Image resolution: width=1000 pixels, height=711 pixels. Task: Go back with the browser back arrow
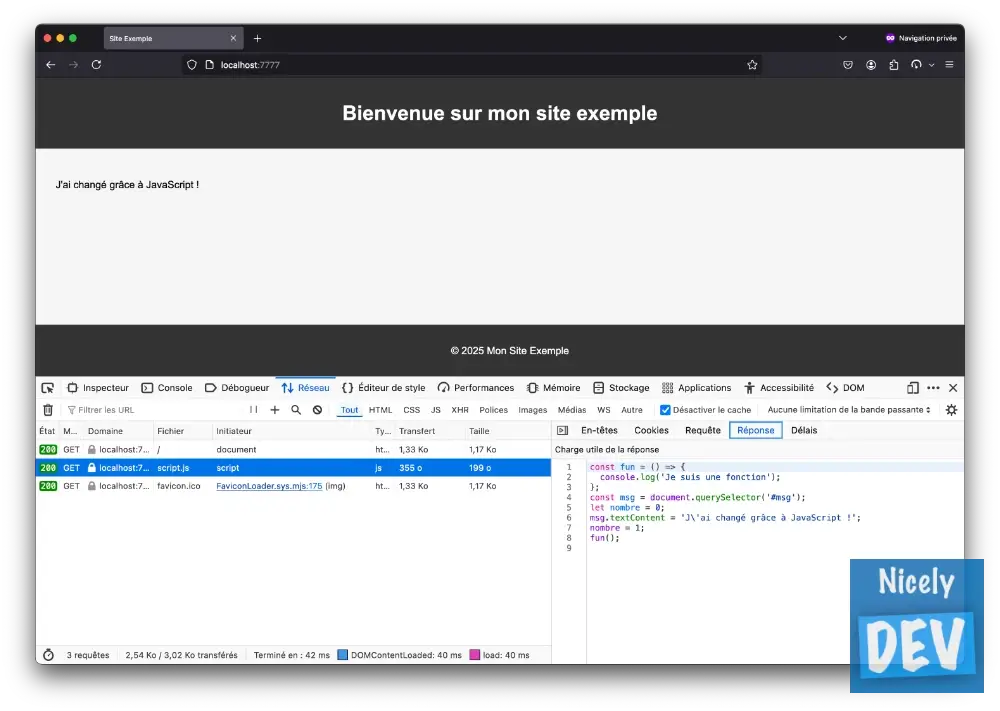50,64
